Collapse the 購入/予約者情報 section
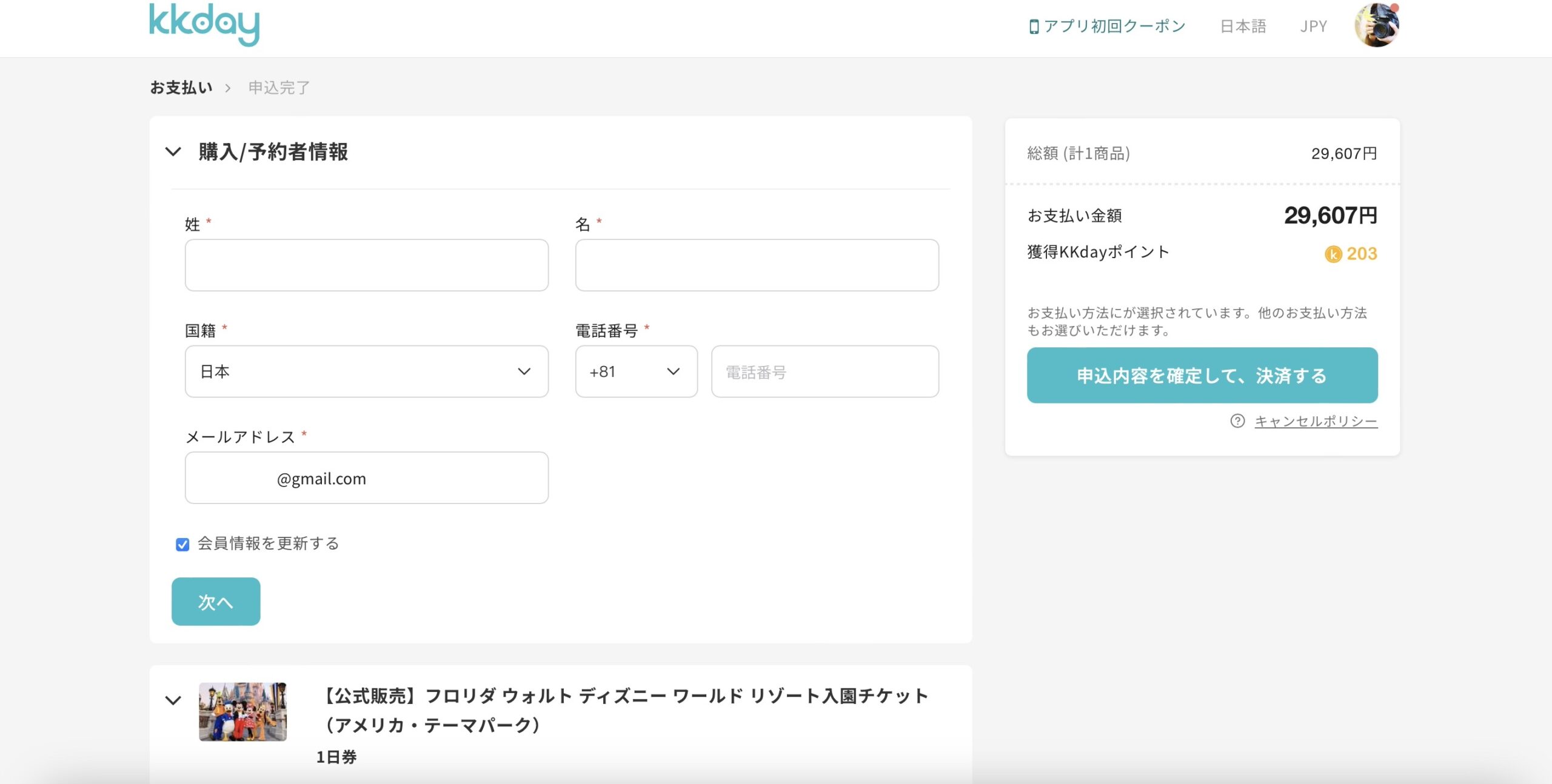The width and height of the screenshot is (1552, 784). (x=173, y=151)
